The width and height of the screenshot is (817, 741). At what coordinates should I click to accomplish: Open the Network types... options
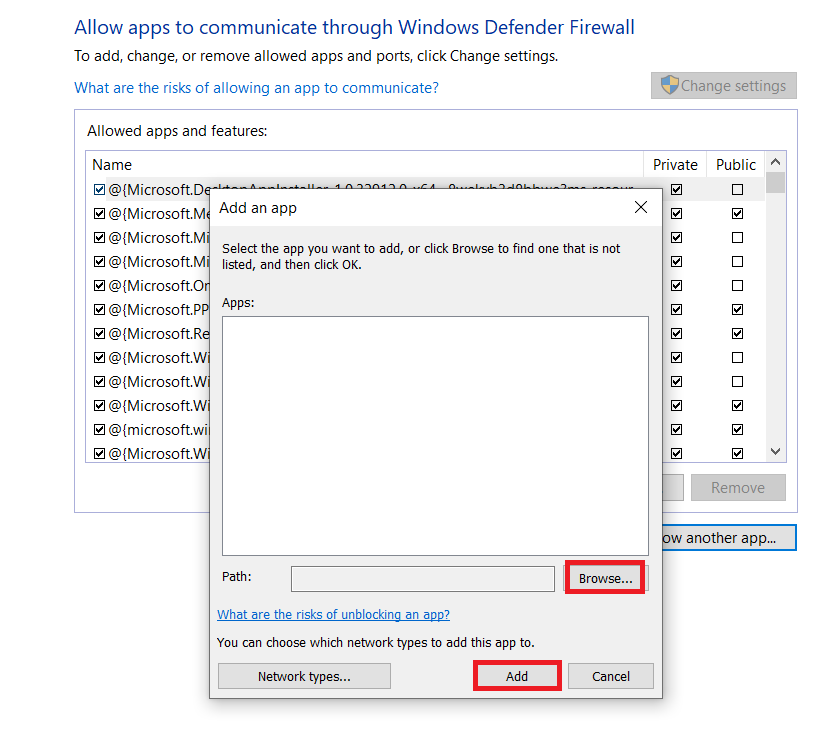304,676
